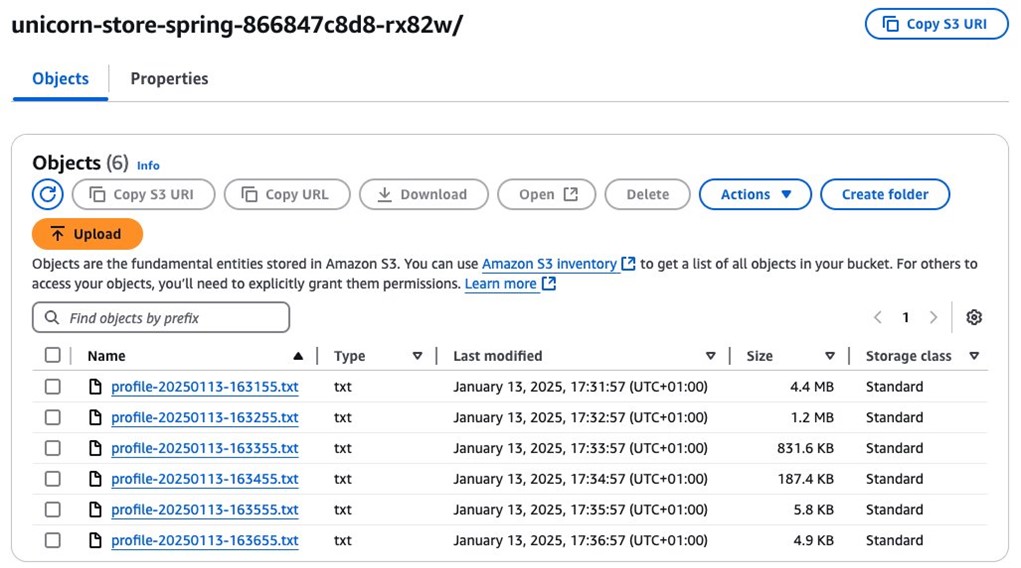Click the 4.4 MB size cell
Viewport: 1021px width, 568px height.
point(811,387)
